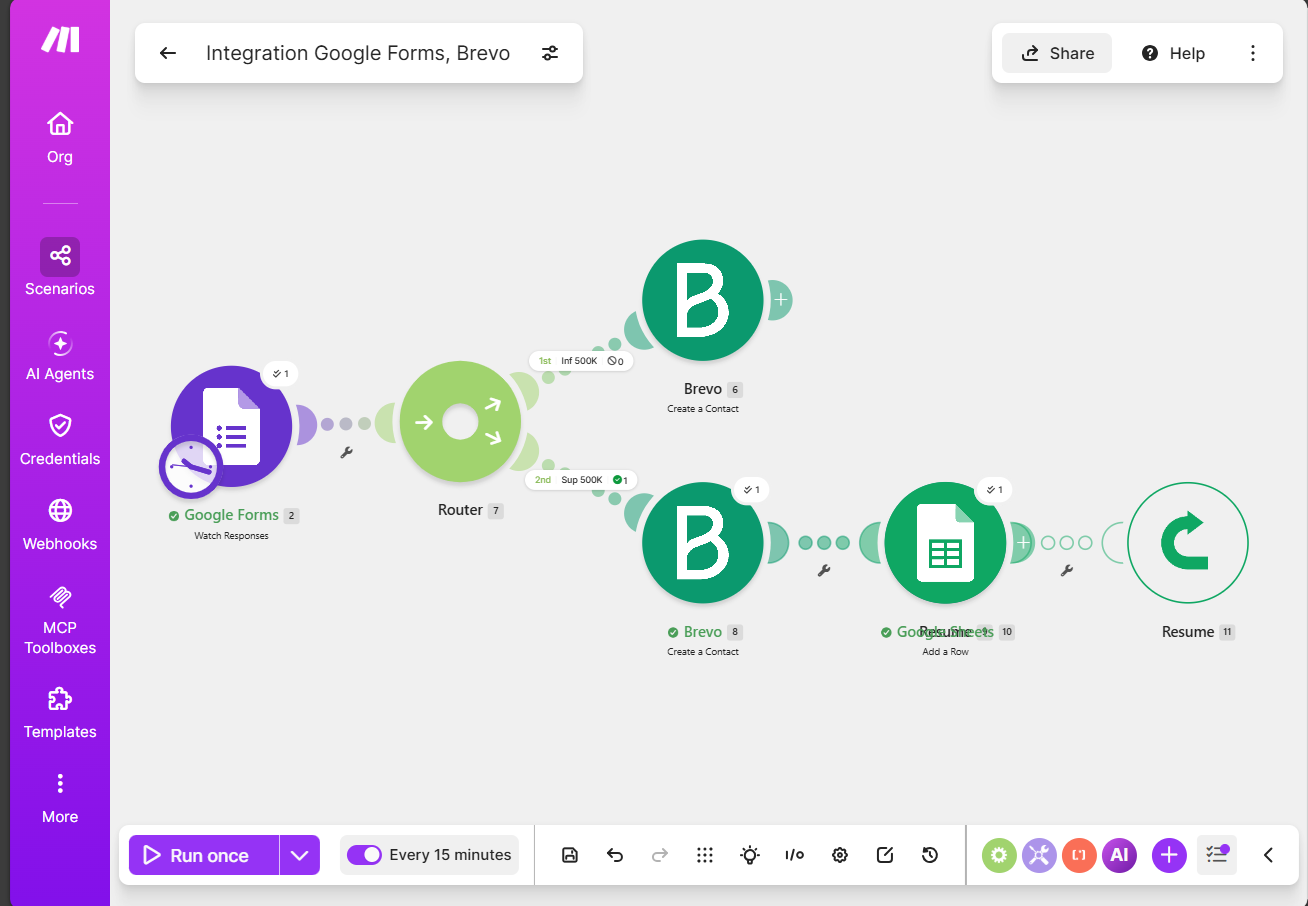The image size is (1308, 906).
Task: Redo the last undone change
Action: [660, 855]
